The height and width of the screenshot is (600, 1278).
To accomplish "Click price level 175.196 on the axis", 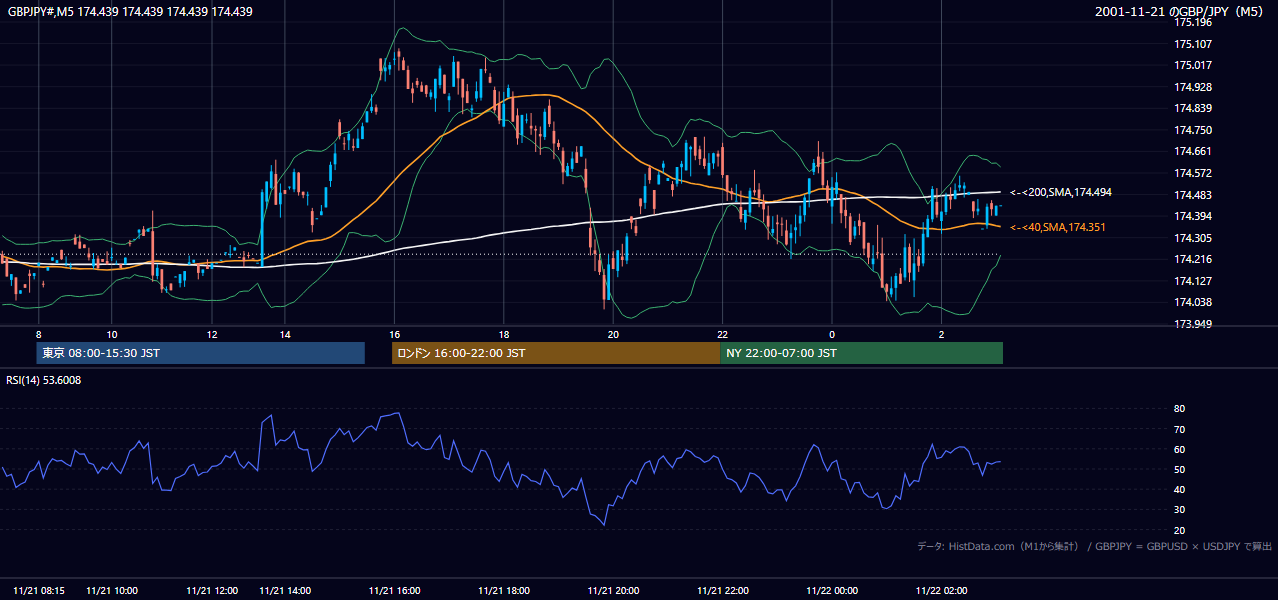I will (1193, 22).
